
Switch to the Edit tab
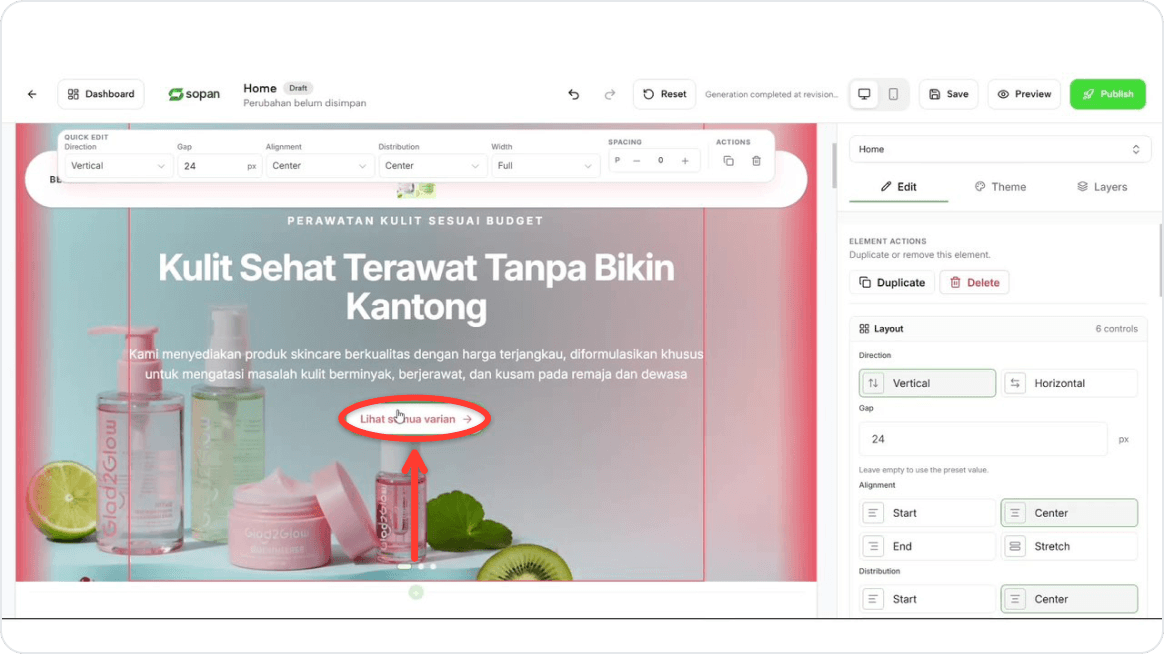pos(898,187)
